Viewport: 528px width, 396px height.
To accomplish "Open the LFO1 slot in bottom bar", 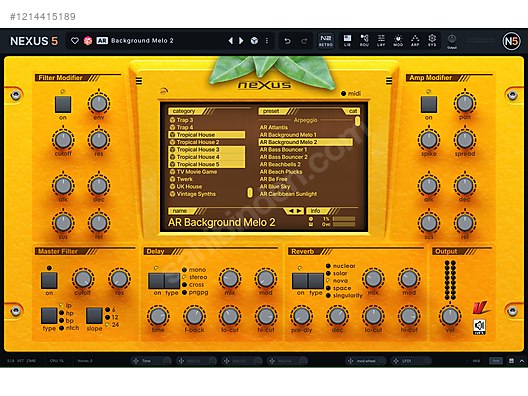I will coord(411,361).
